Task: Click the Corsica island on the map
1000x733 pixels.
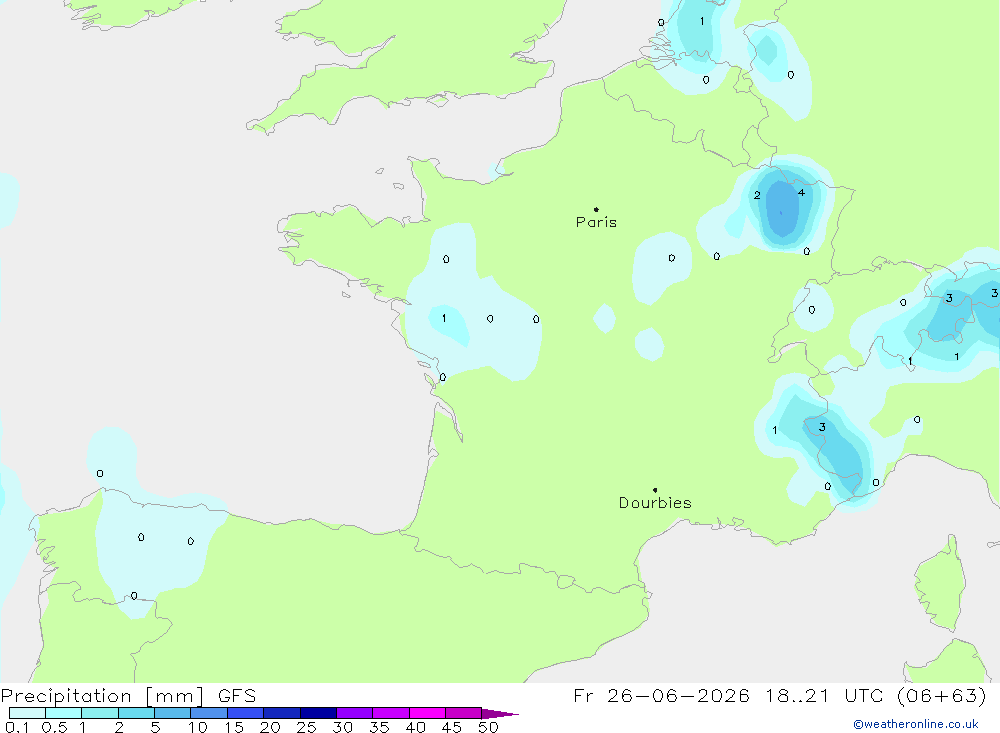Action: (x=941, y=582)
